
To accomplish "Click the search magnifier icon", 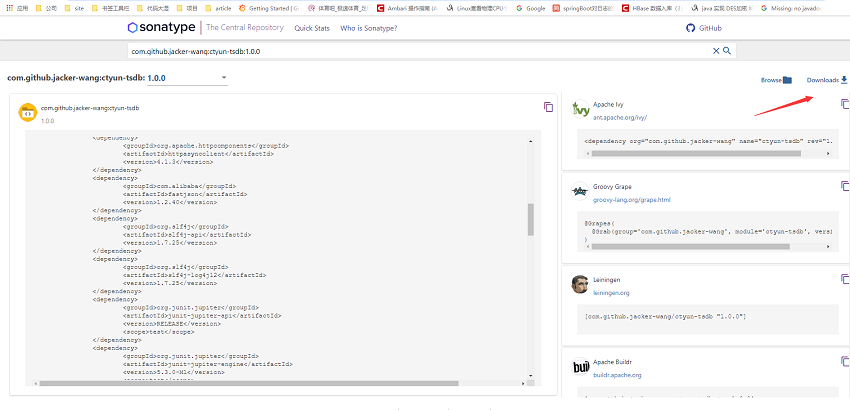I will (x=727, y=50).
